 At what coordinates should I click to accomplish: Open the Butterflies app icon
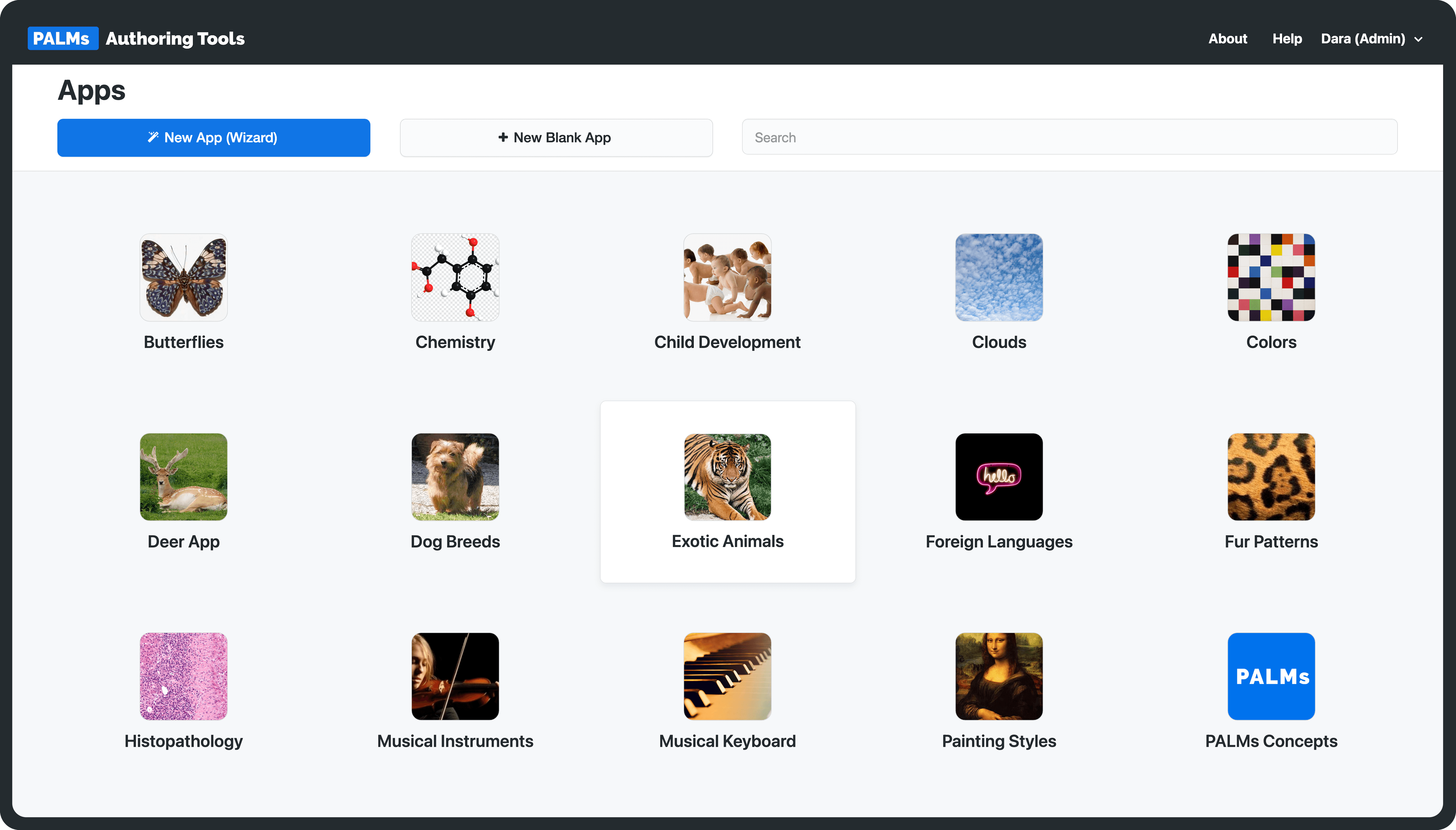click(x=184, y=278)
